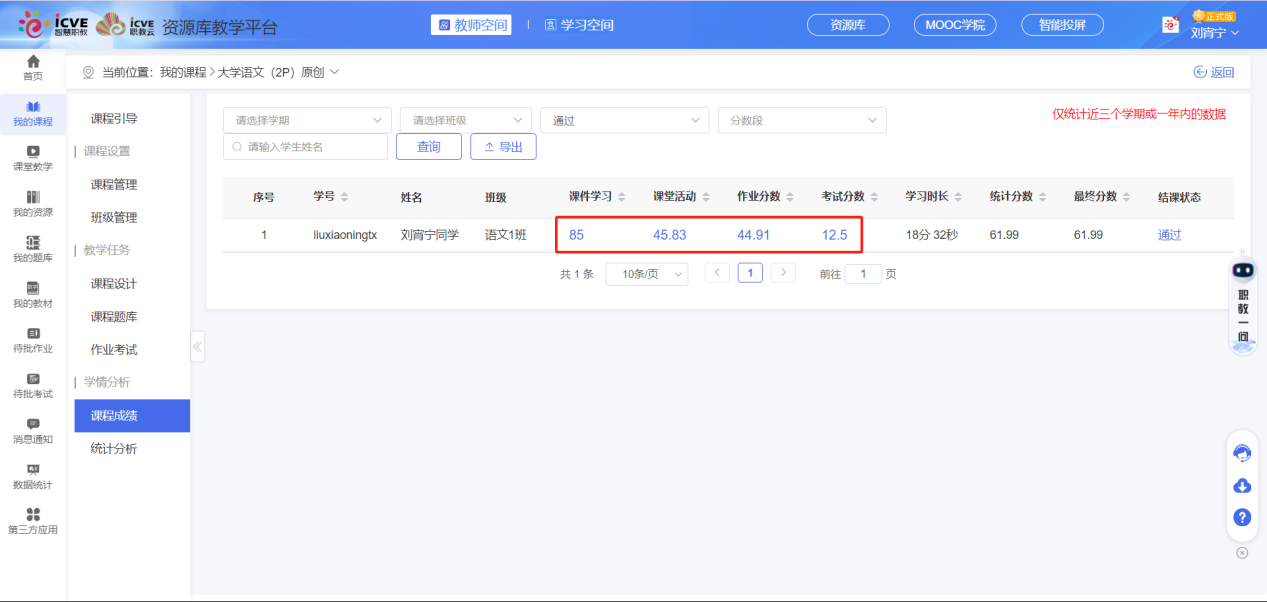Expand the 分数段 score range dropdown
This screenshot has height=602, width=1267.
coord(802,119)
